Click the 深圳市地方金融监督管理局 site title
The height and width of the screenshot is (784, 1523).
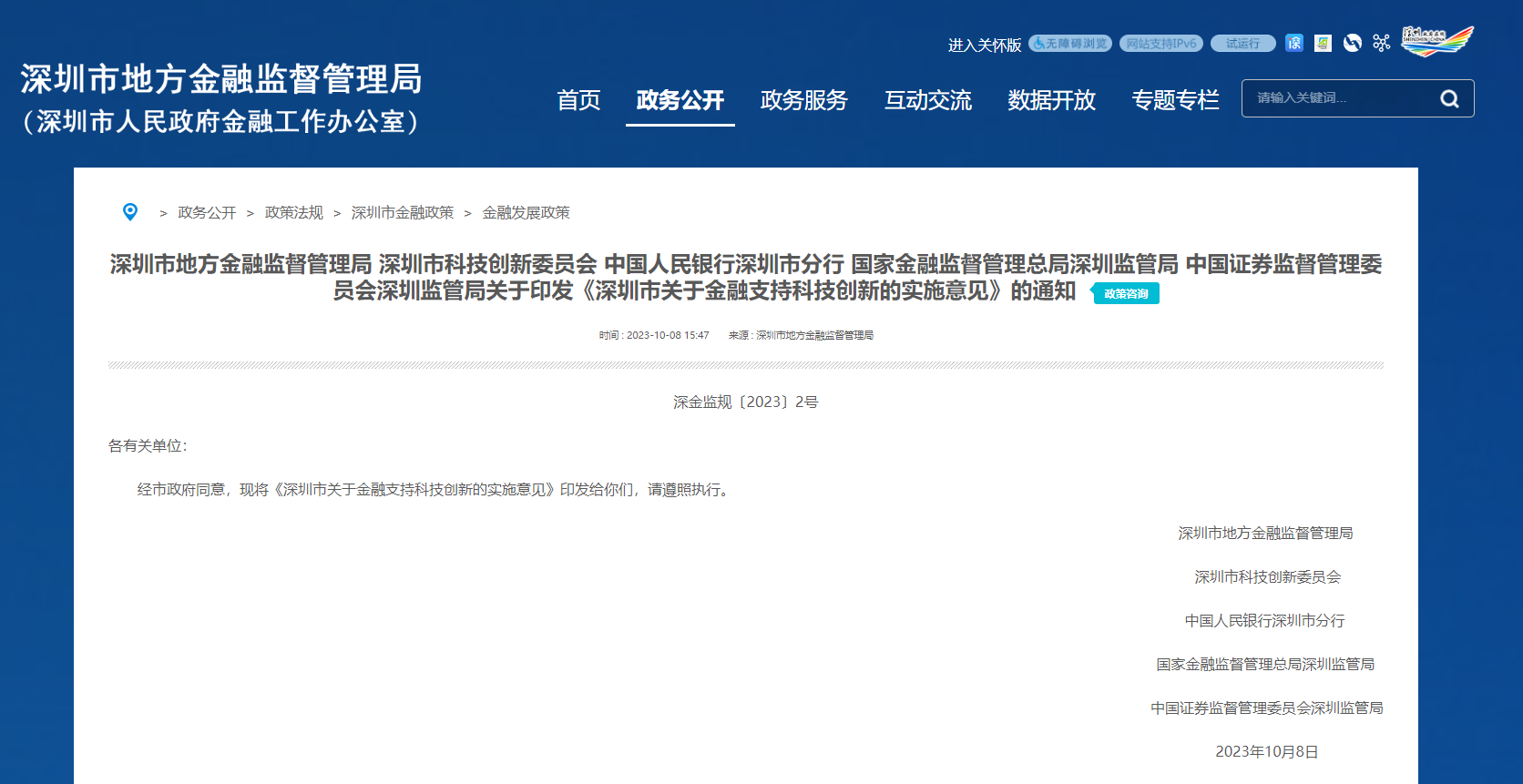[x=221, y=79]
